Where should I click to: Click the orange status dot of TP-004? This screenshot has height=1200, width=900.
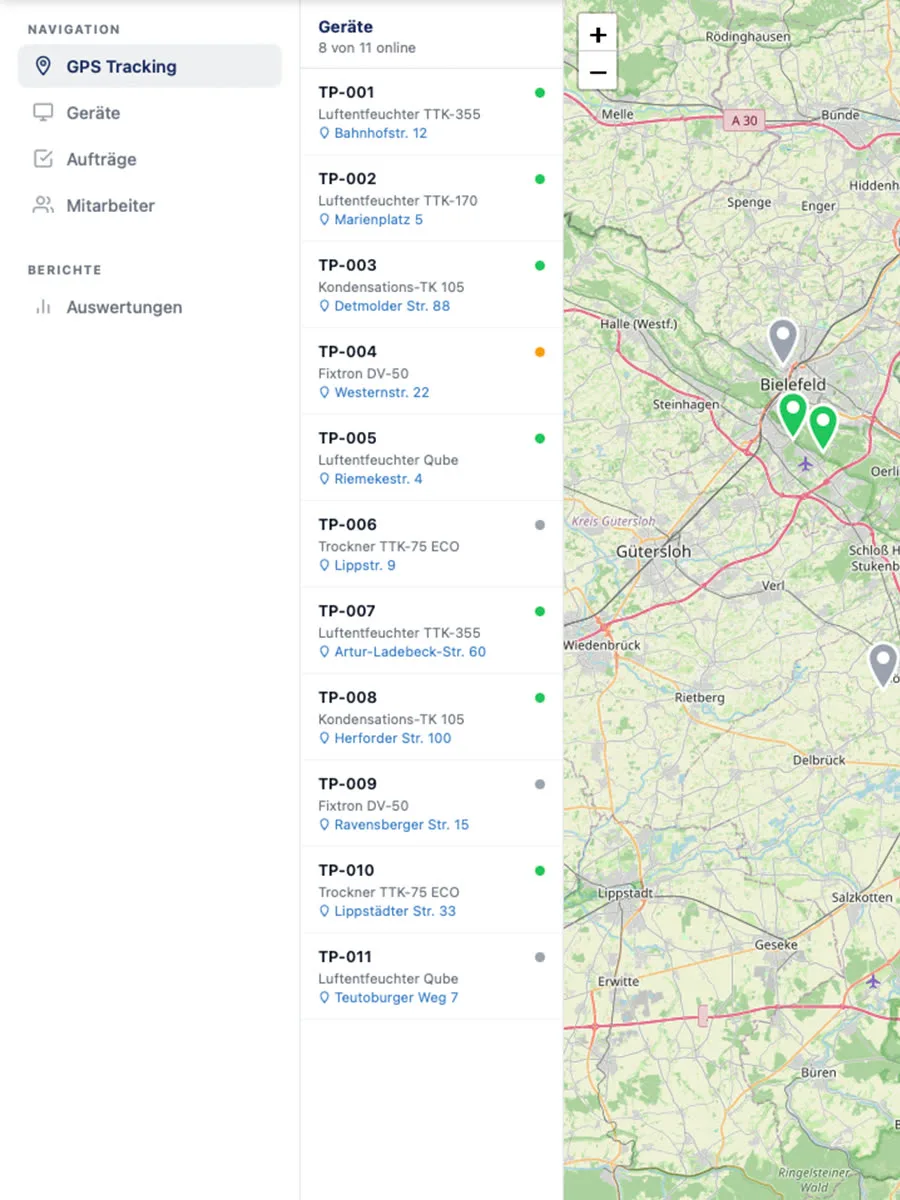(540, 352)
